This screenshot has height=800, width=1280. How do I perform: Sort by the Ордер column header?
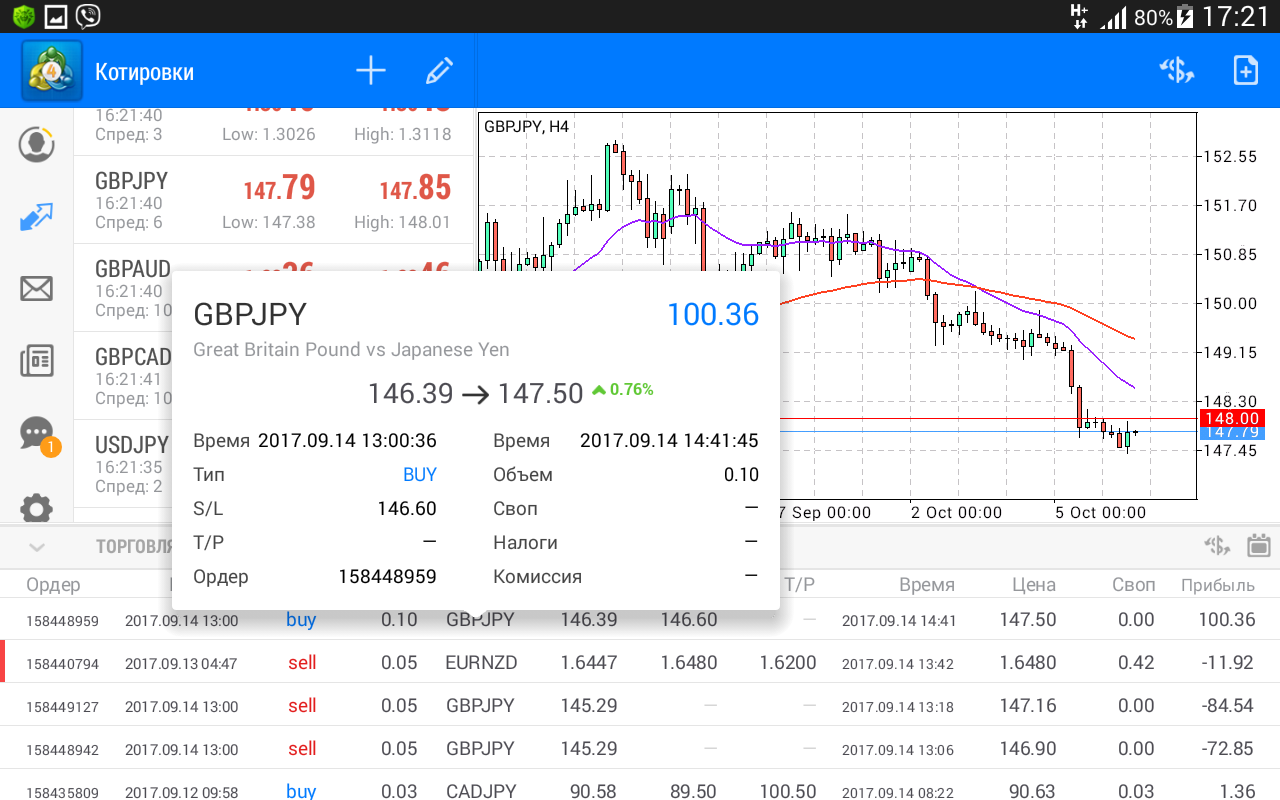point(53,585)
